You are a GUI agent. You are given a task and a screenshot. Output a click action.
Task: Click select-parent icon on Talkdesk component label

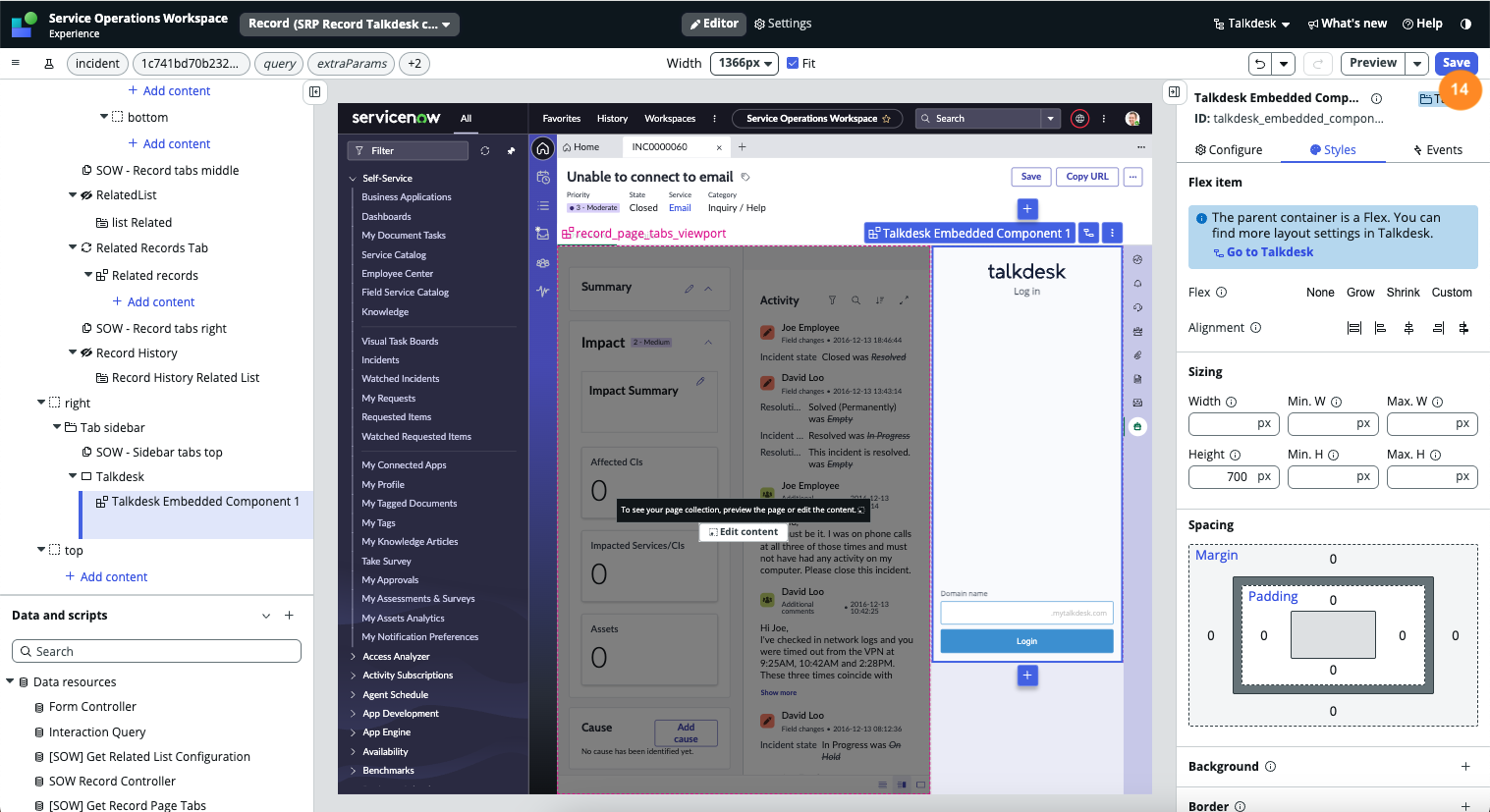pos(1088,233)
